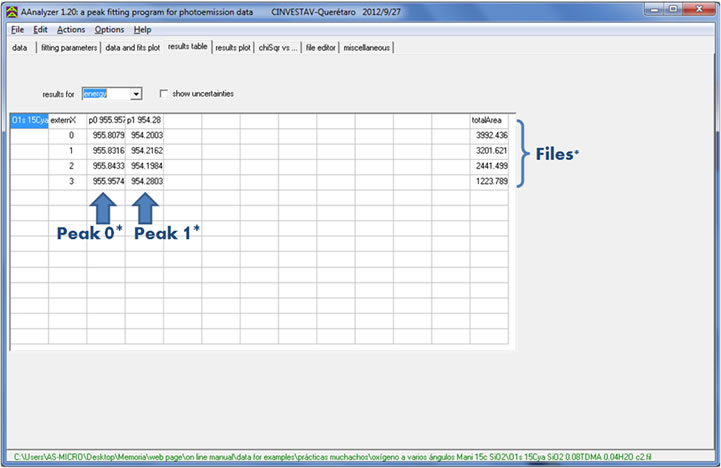The width and height of the screenshot is (721, 468).
Task: Go to the data and fits plot tab
Action: coord(133,47)
